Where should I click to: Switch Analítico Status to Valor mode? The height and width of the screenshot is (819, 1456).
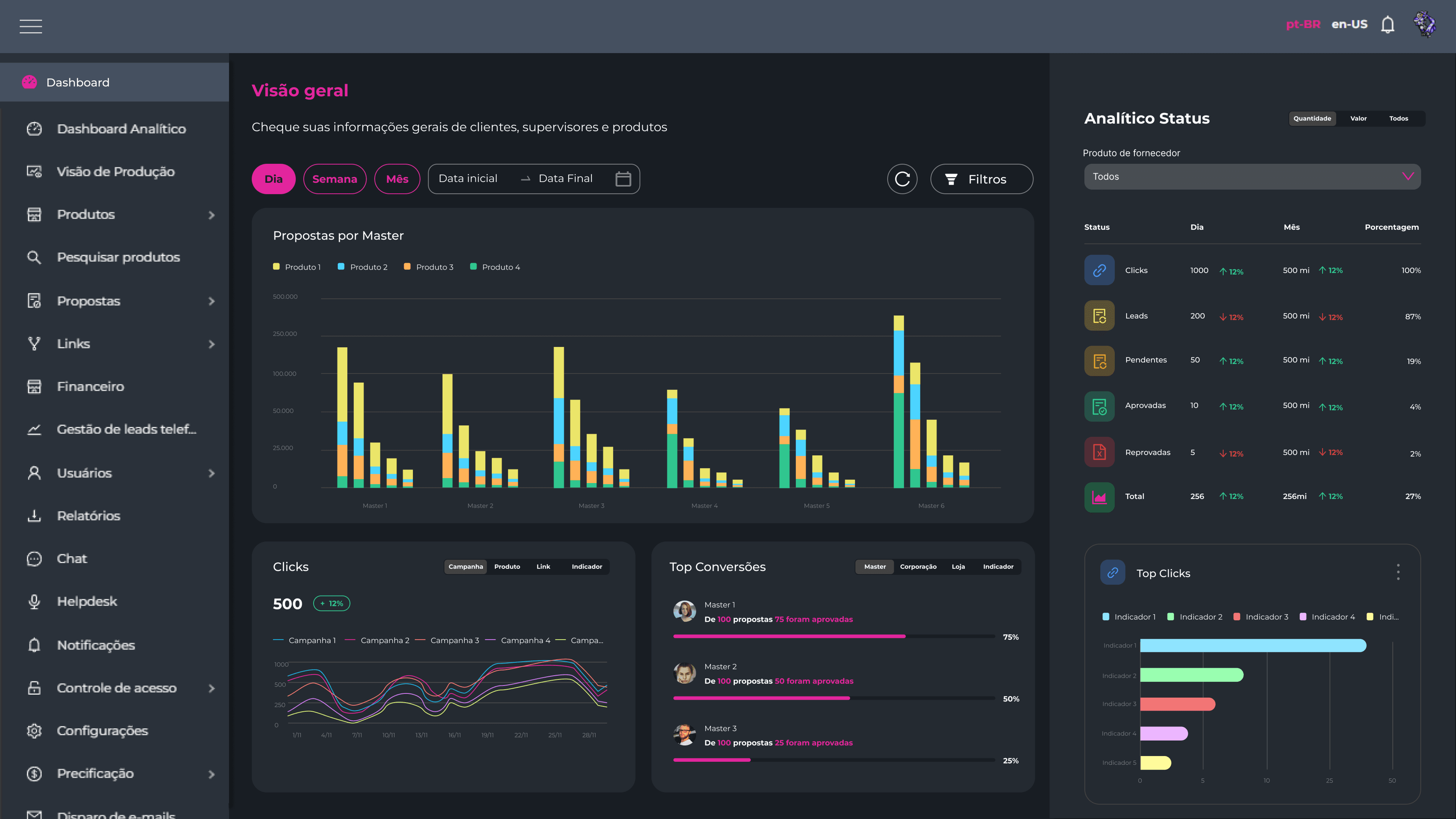(1358, 118)
